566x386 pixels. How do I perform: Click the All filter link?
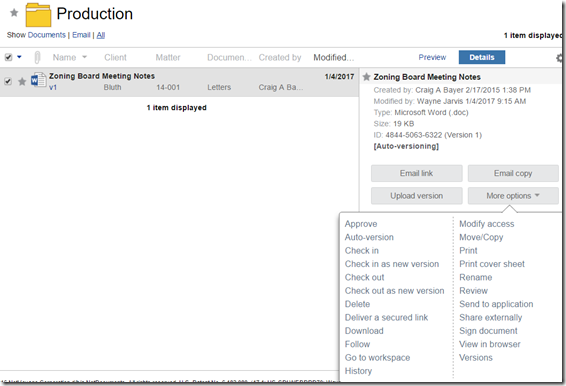(x=101, y=35)
